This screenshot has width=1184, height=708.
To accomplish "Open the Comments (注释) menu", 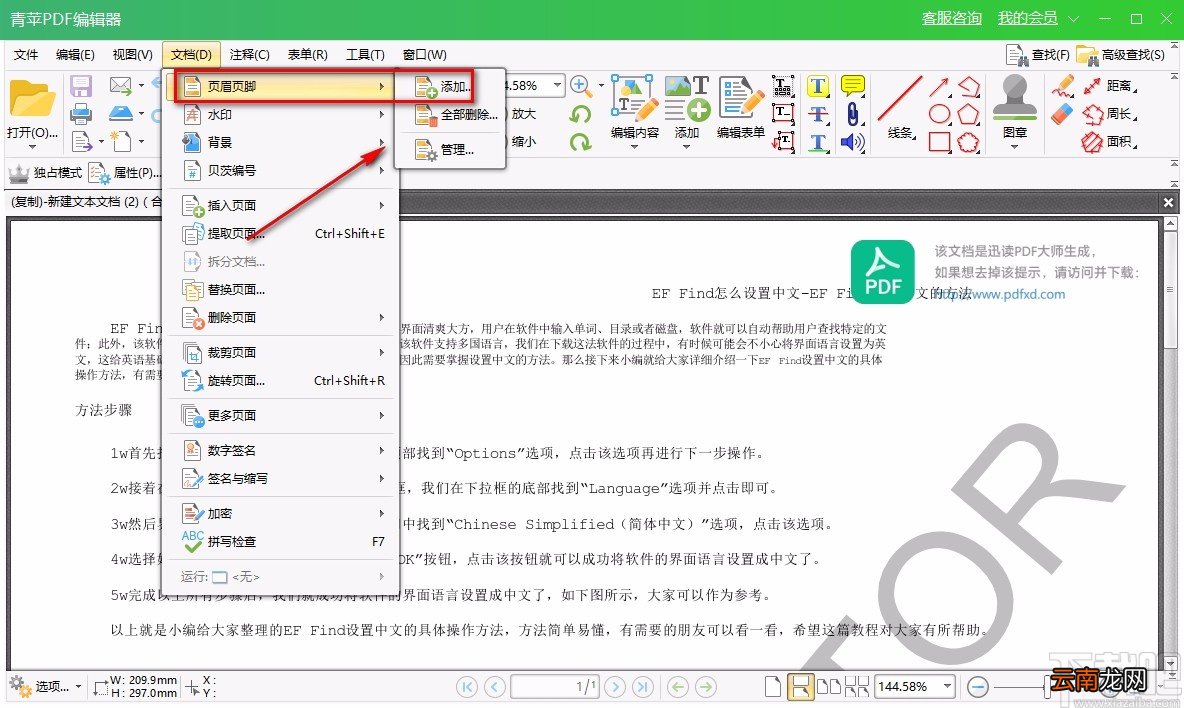I will point(249,54).
